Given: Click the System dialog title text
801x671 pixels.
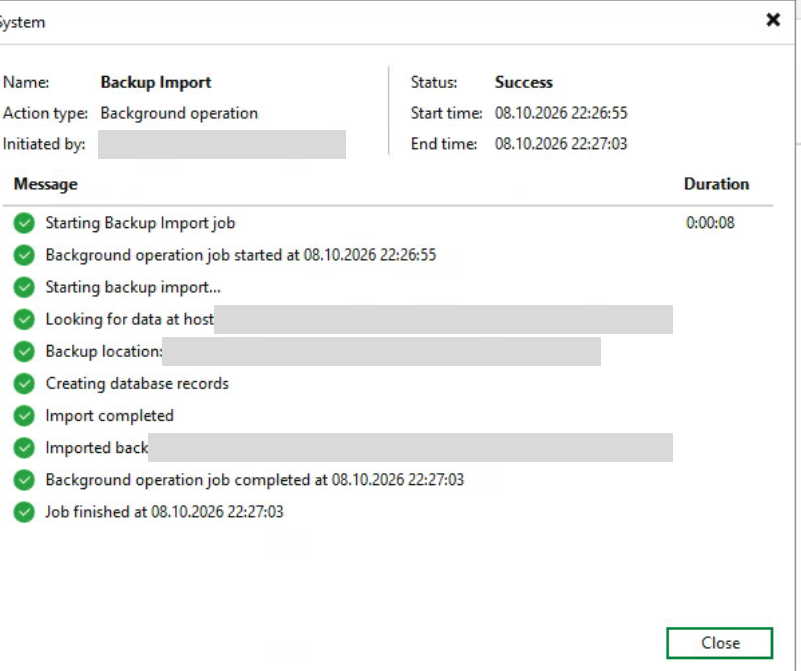Looking at the screenshot, I should 22,22.
